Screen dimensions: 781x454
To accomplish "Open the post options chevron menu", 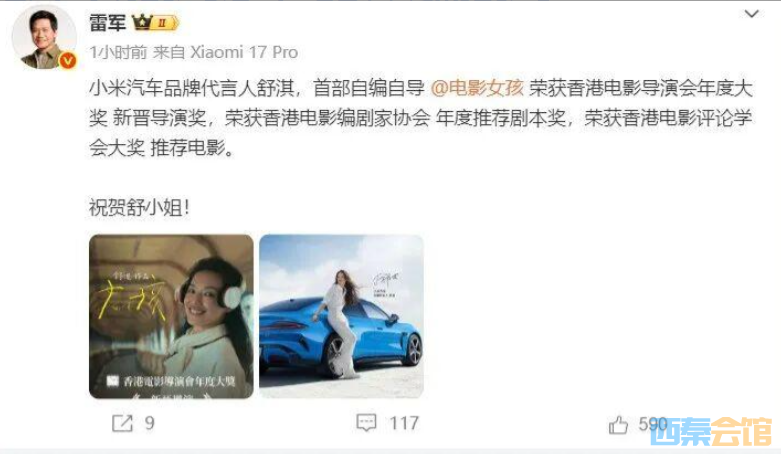I will [751, 14].
